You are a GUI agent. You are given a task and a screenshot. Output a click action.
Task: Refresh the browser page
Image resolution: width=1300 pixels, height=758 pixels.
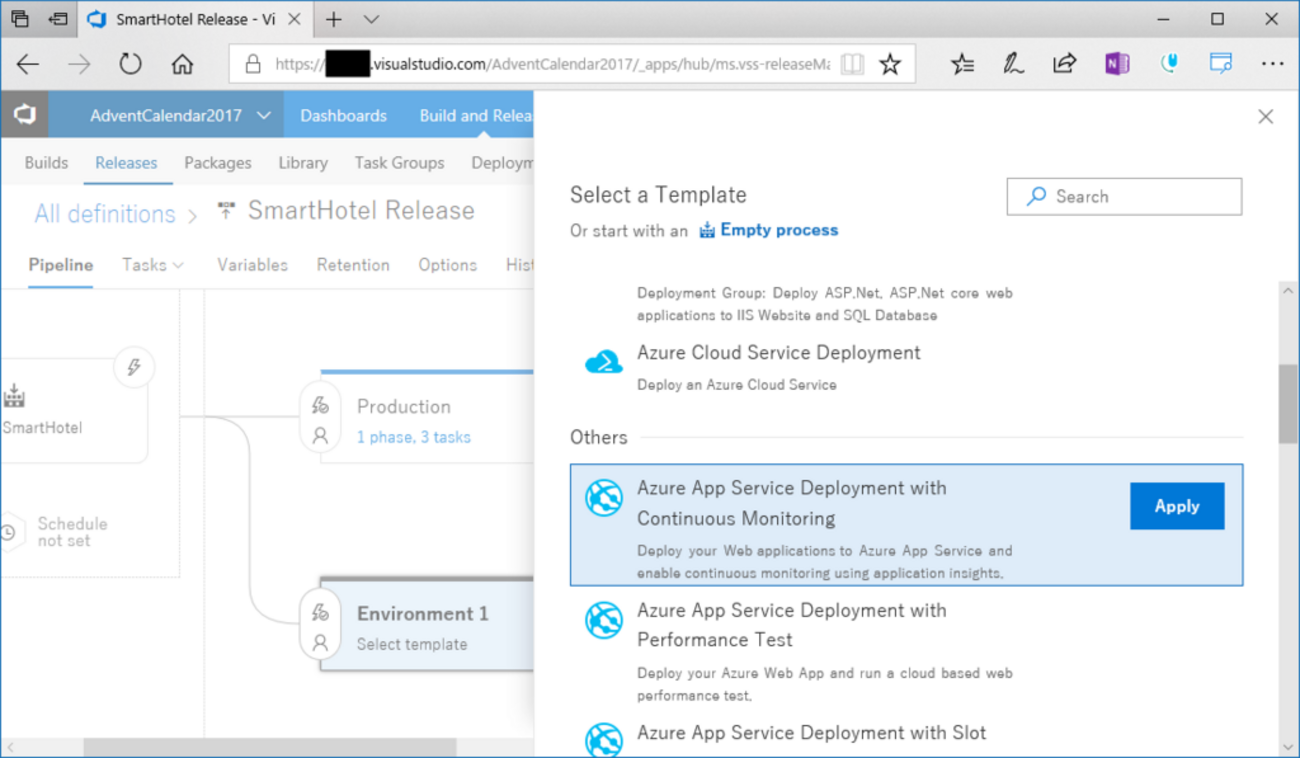(130, 65)
